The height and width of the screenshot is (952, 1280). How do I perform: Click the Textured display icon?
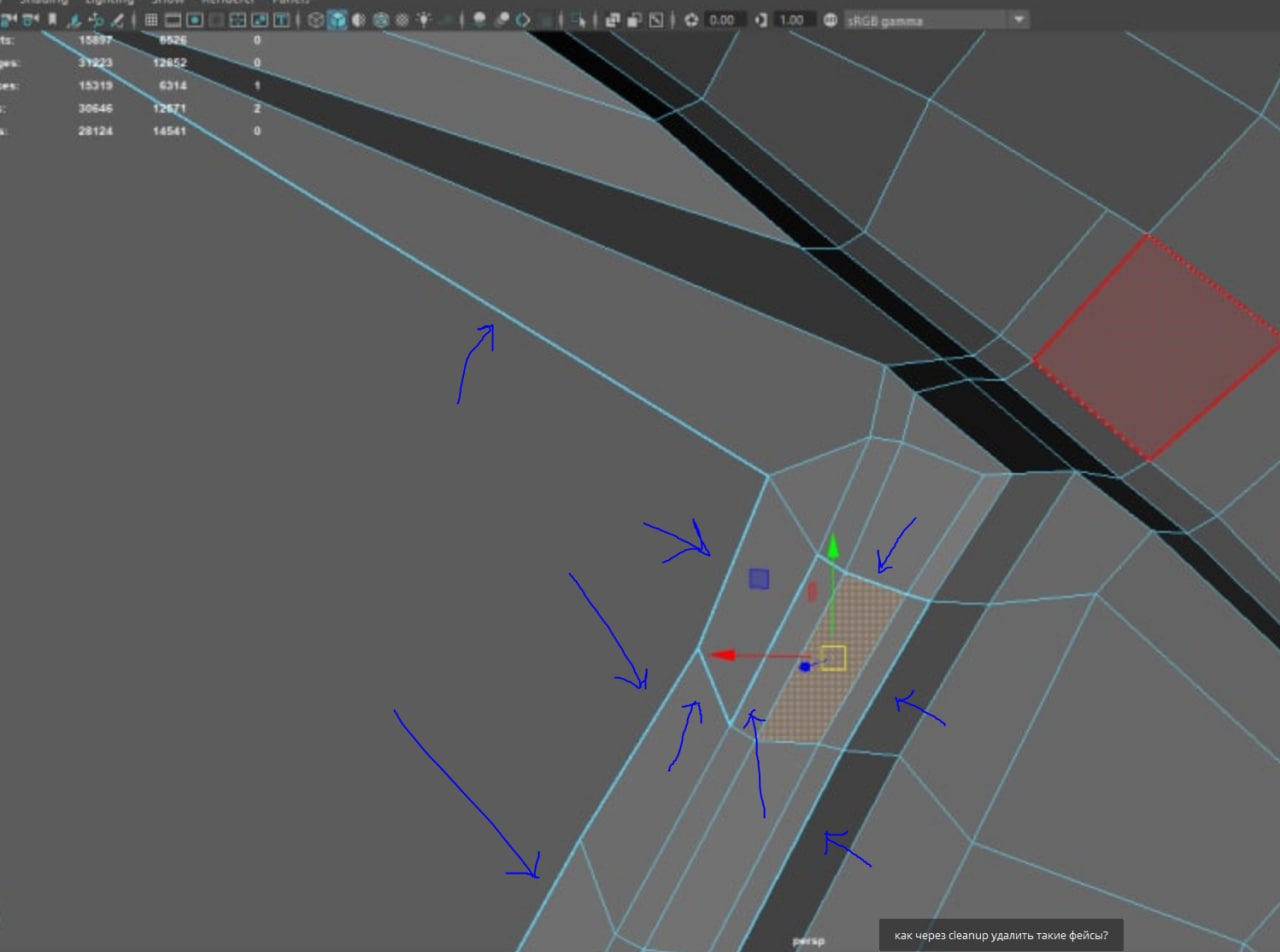pyautogui.click(x=402, y=19)
